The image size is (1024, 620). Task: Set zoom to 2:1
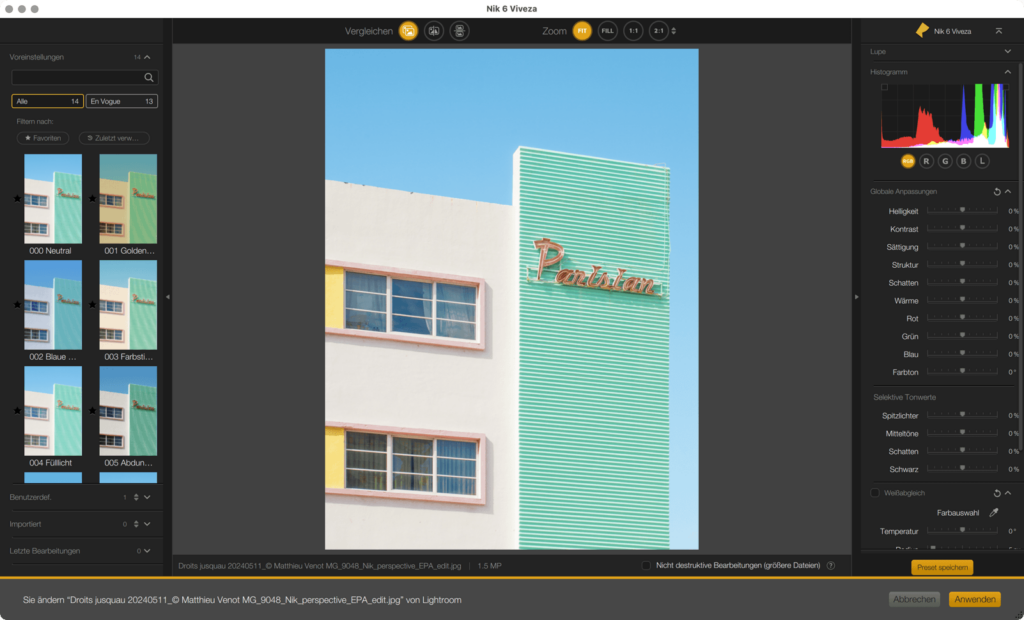click(658, 31)
